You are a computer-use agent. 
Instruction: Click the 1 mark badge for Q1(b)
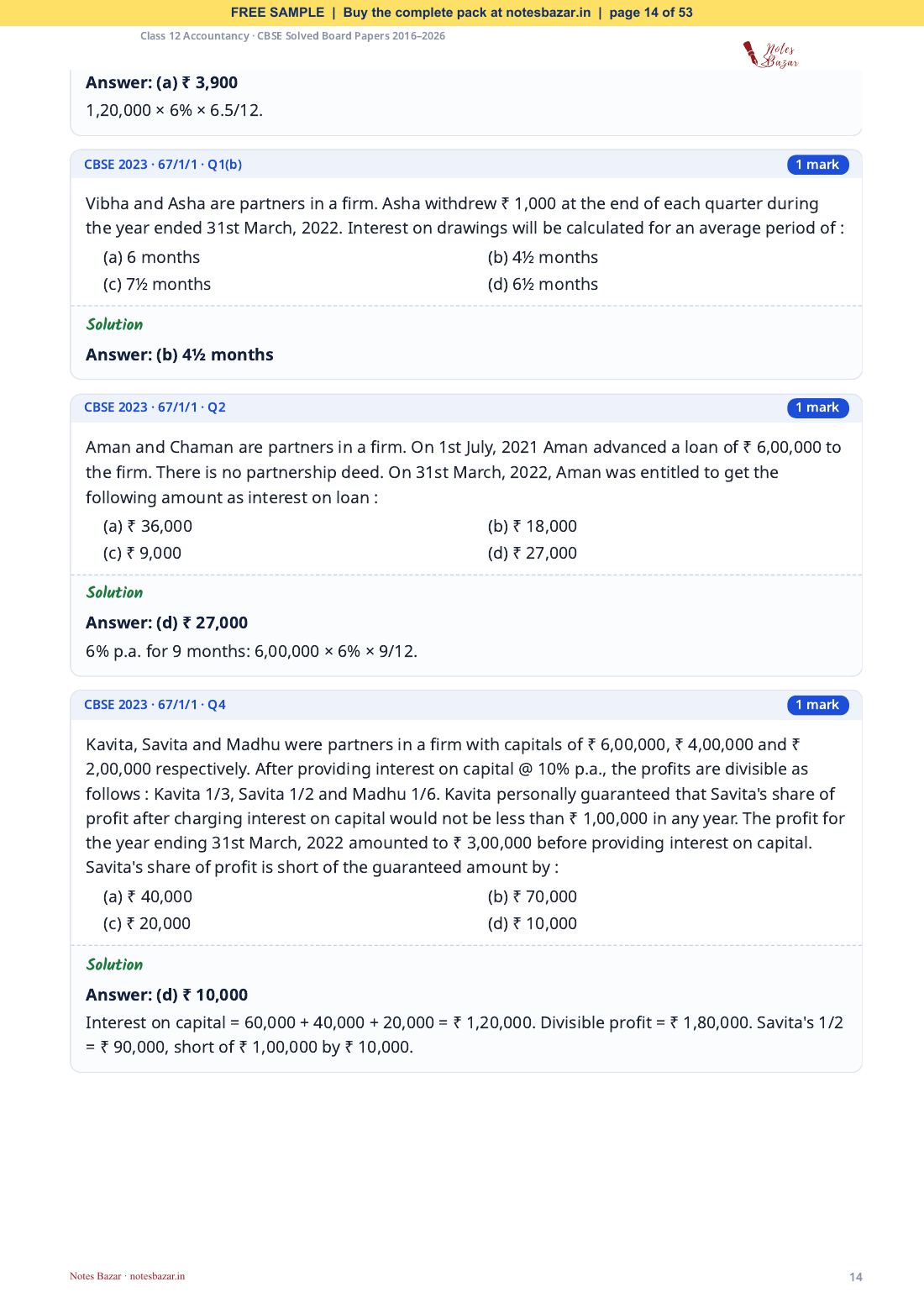coord(817,165)
